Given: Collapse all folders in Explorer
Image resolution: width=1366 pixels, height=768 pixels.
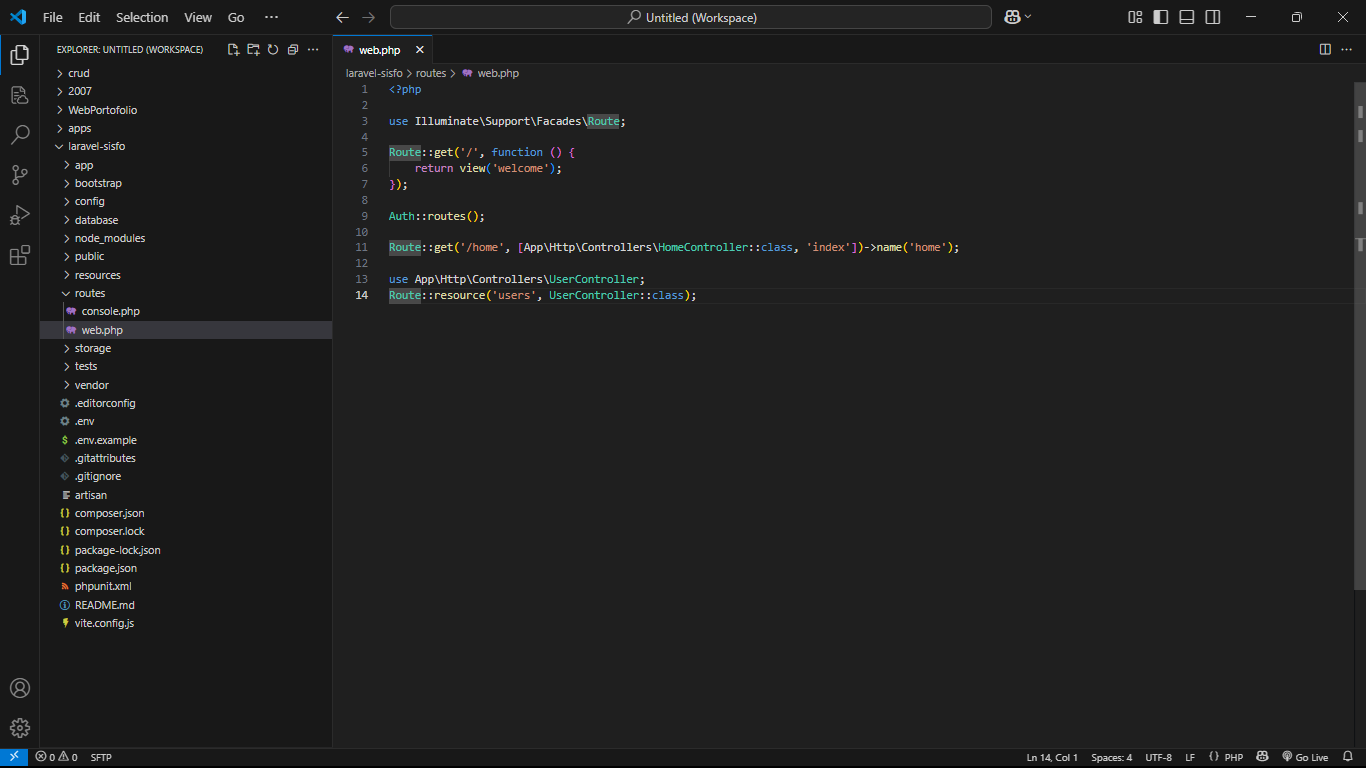Looking at the screenshot, I should pos(293,49).
